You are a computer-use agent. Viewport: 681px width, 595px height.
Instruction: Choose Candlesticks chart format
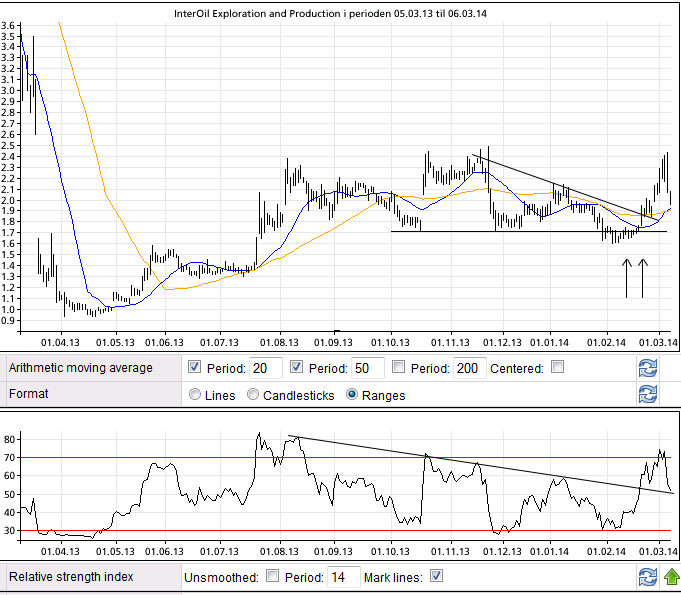click(253, 395)
